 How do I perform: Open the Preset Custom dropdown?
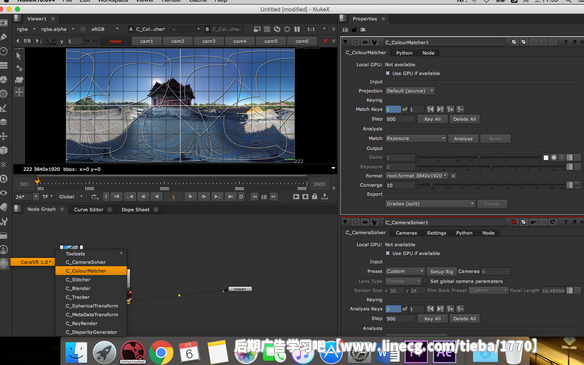pos(405,271)
